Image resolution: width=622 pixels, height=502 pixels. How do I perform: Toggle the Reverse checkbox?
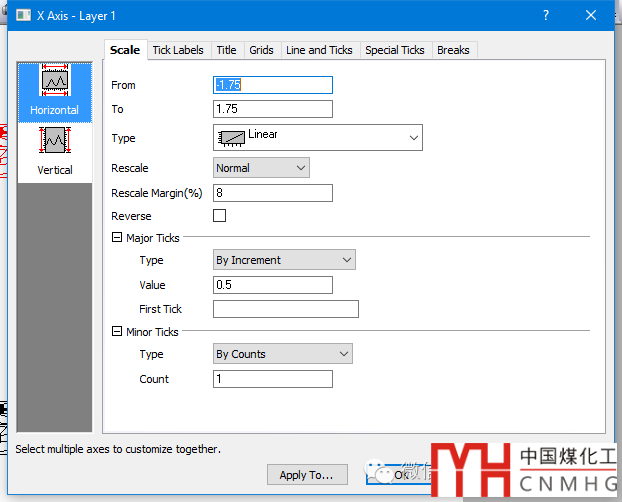tap(220, 216)
